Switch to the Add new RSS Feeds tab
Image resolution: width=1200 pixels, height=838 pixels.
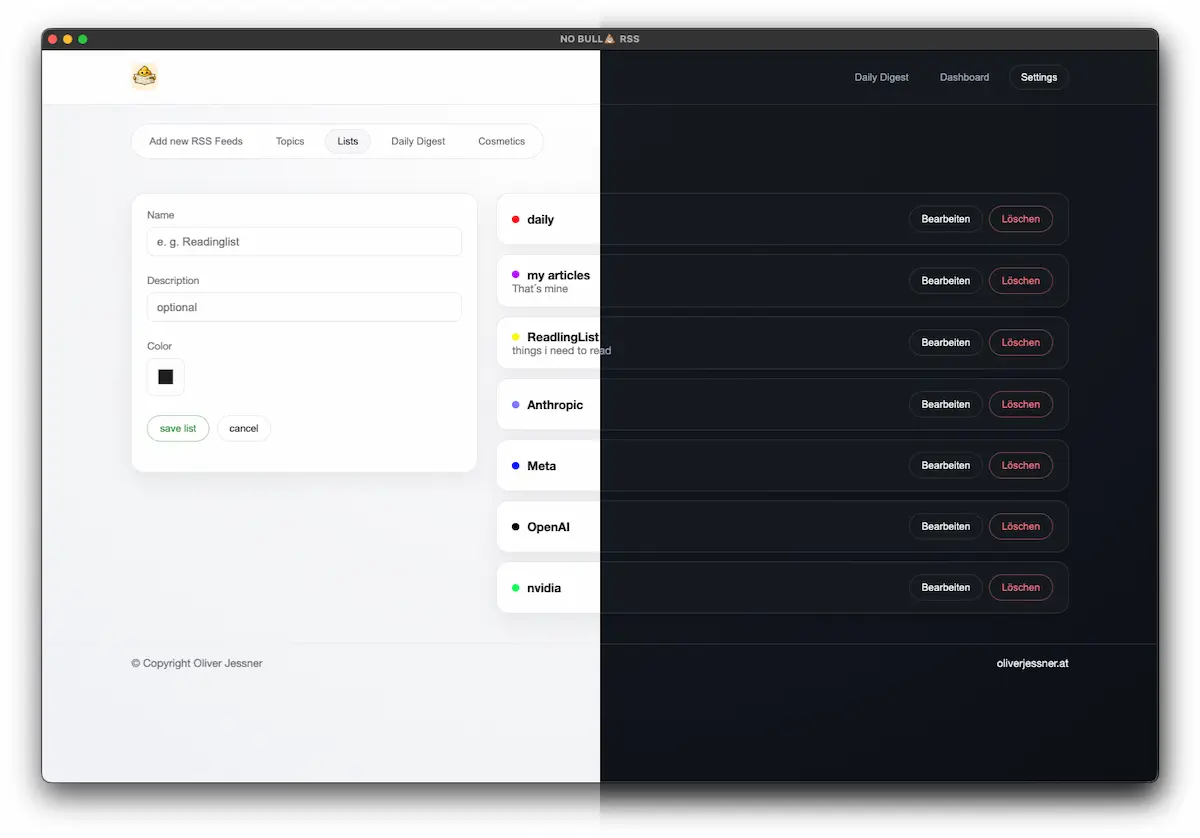[x=195, y=141]
